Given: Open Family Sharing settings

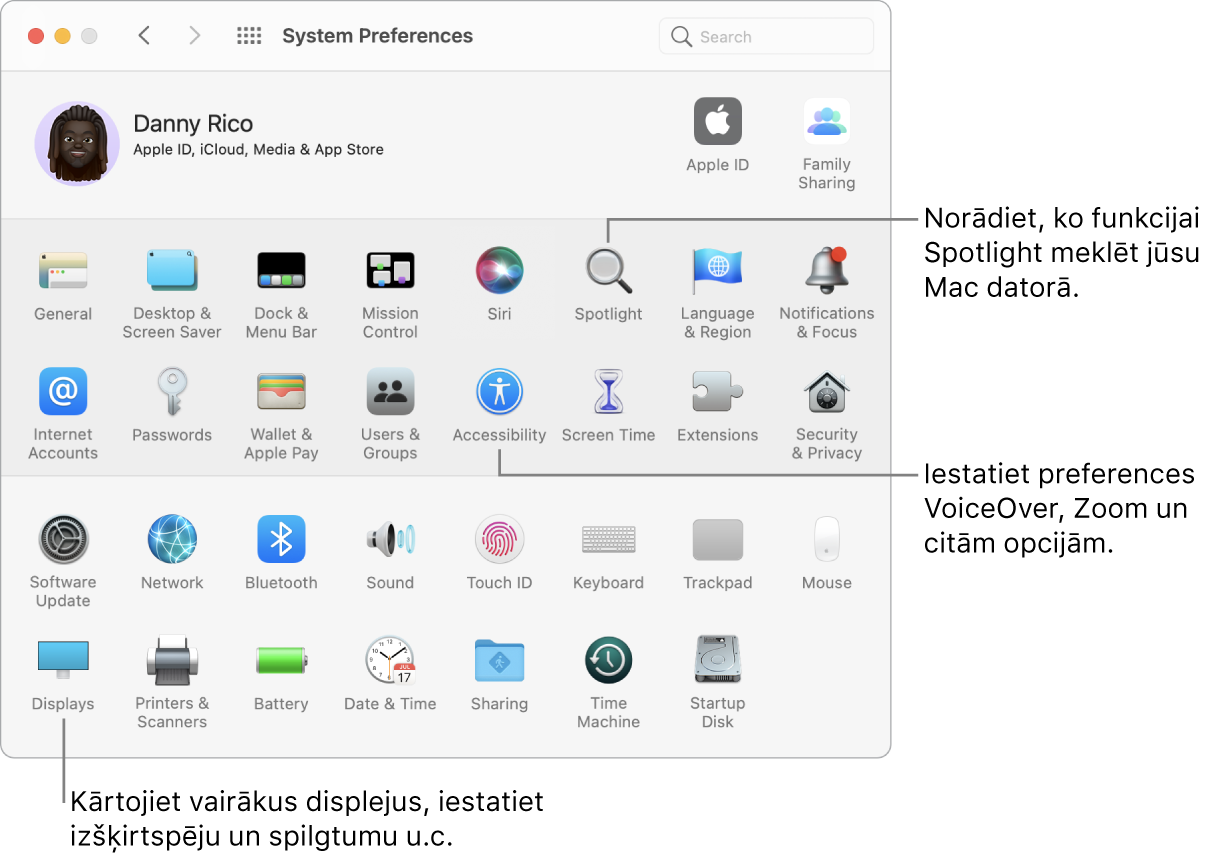Looking at the screenshot, I should [826, 120].
